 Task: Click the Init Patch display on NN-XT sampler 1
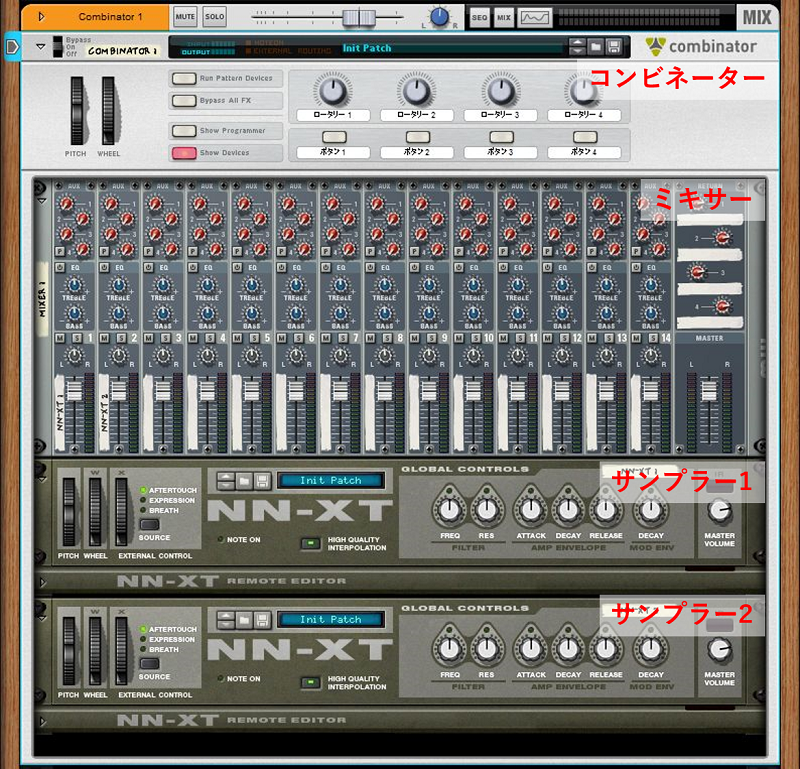point(331,481)
